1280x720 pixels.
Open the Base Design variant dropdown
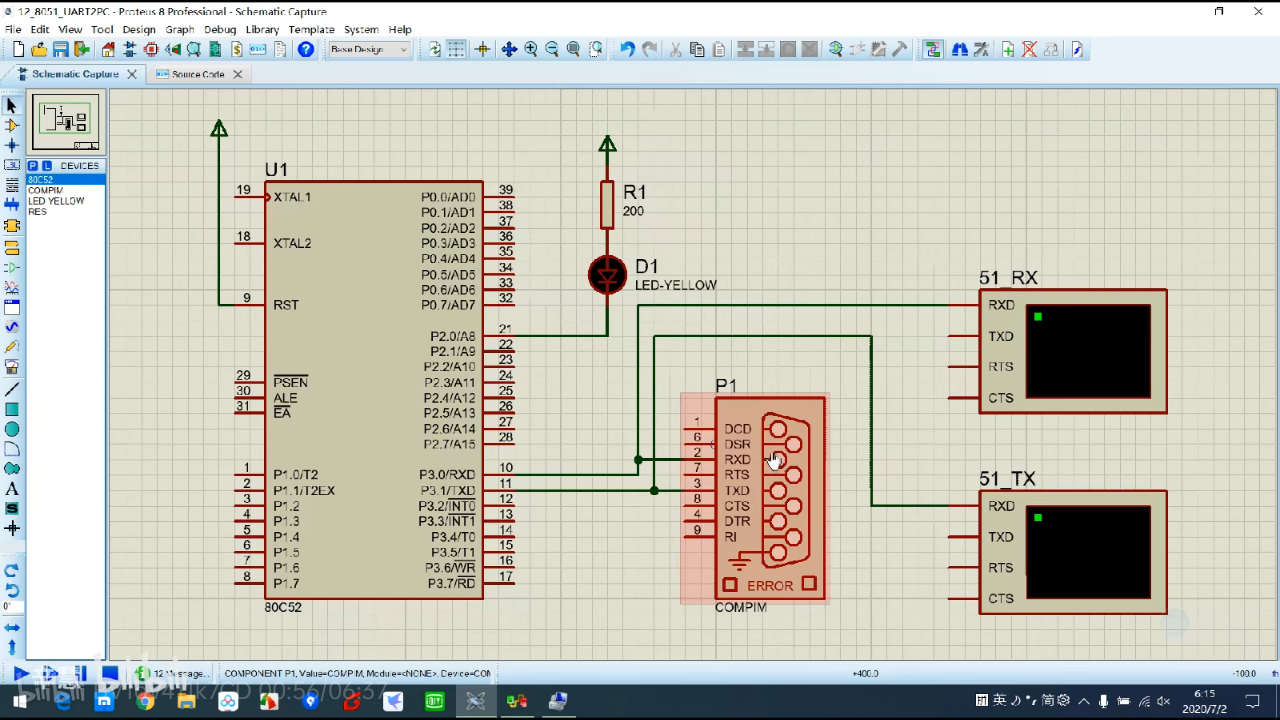coord(369,49)
